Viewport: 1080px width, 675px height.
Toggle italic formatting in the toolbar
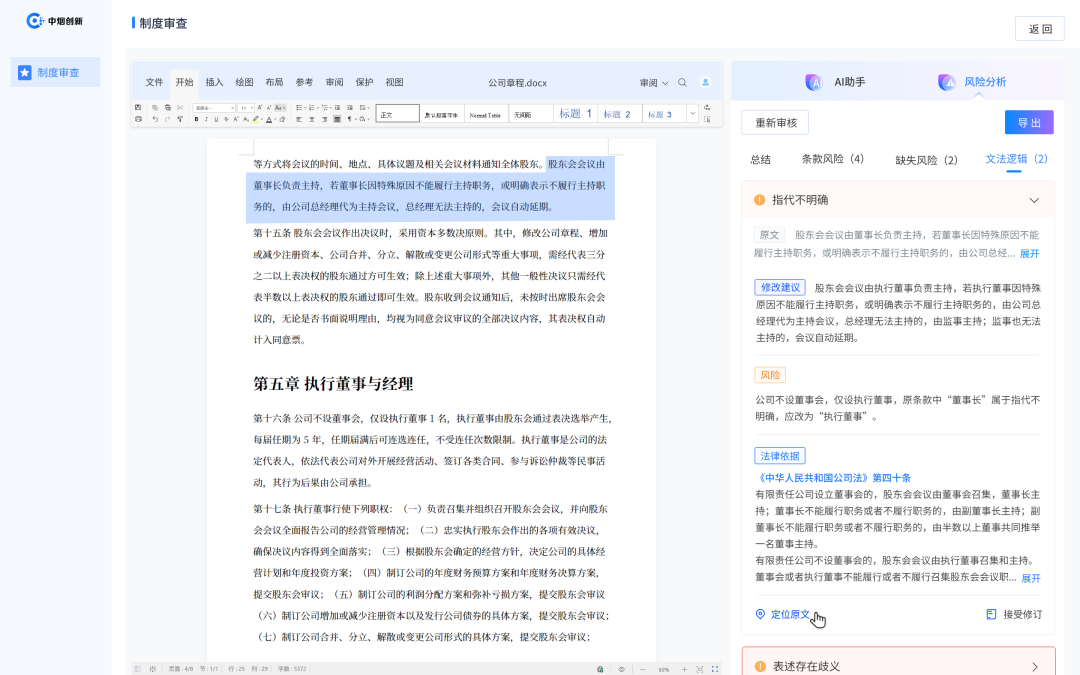(206, 119)
